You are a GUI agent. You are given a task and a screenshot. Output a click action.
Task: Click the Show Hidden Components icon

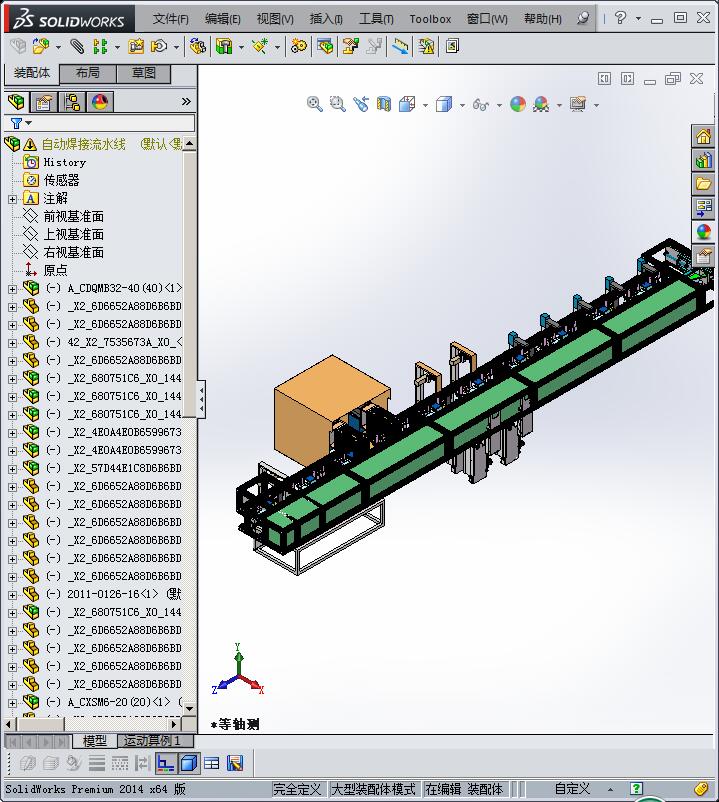(197, 47)
